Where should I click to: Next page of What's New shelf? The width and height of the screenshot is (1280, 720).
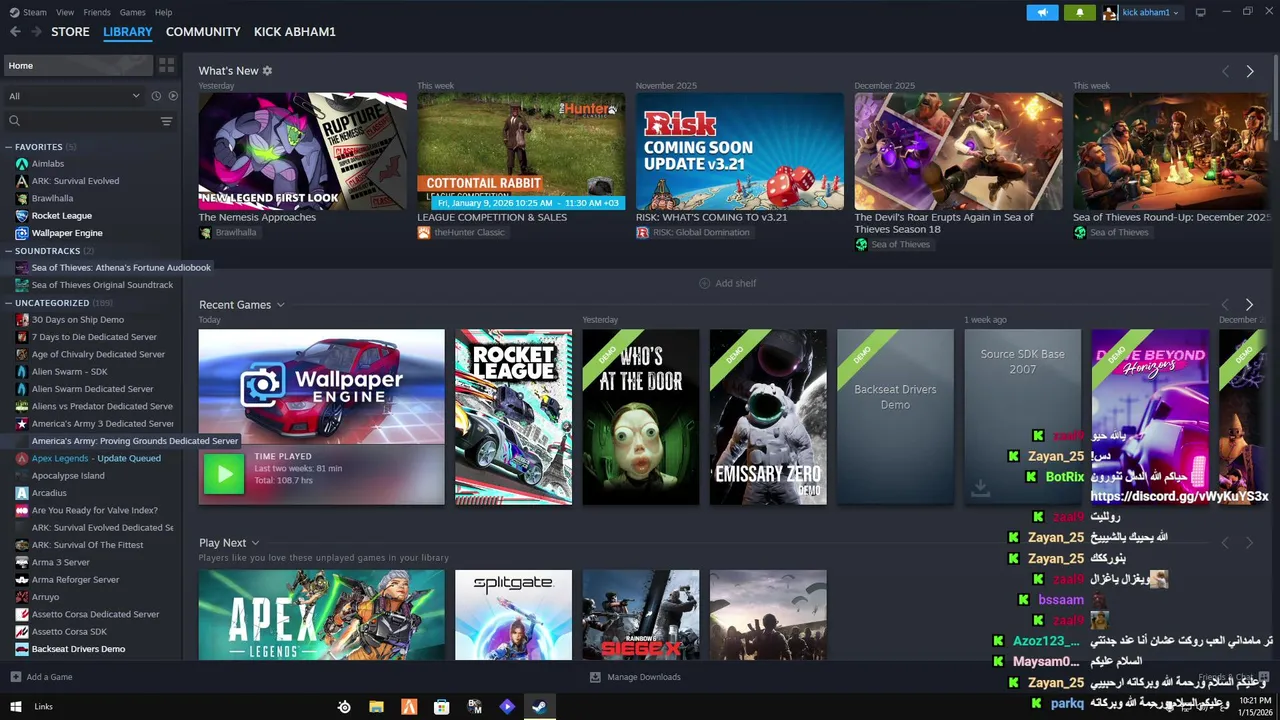pos(1249,71)
